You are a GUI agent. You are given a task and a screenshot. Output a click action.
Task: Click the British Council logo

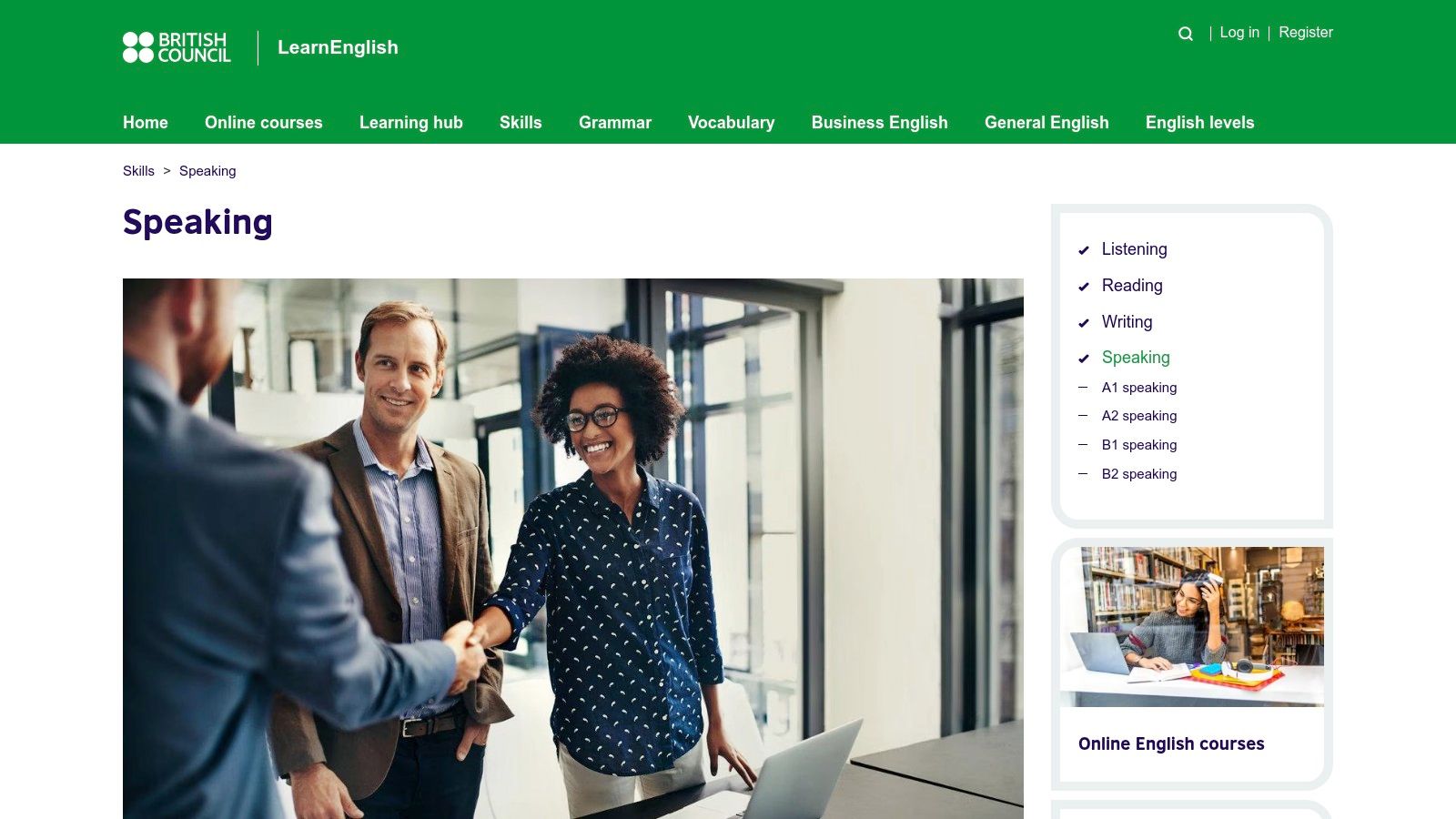[177, 47]
